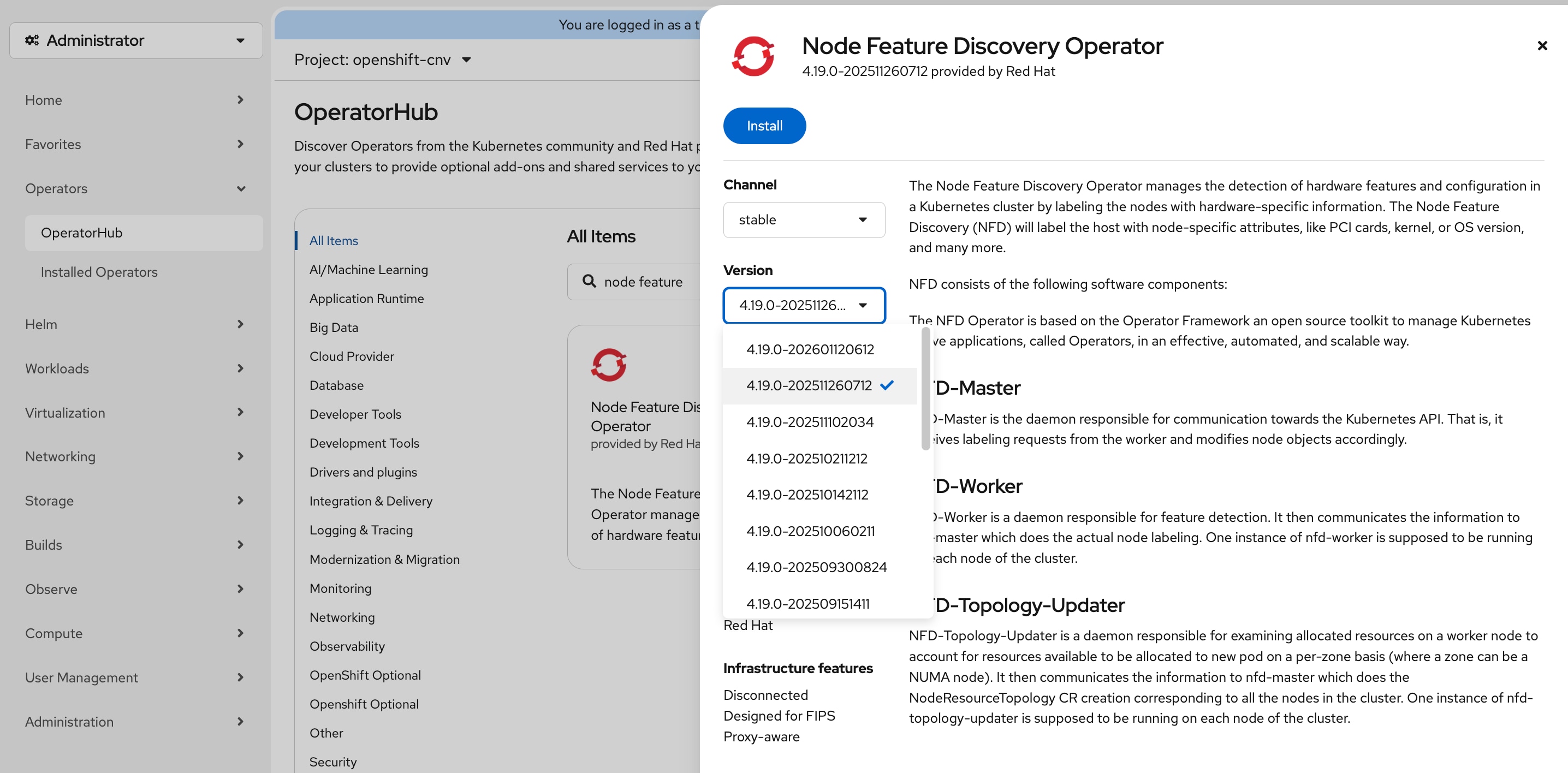This screenshot has height=773, width=1568.
Task: Filter by Modernization & Migration category
Action: [384, 560]
